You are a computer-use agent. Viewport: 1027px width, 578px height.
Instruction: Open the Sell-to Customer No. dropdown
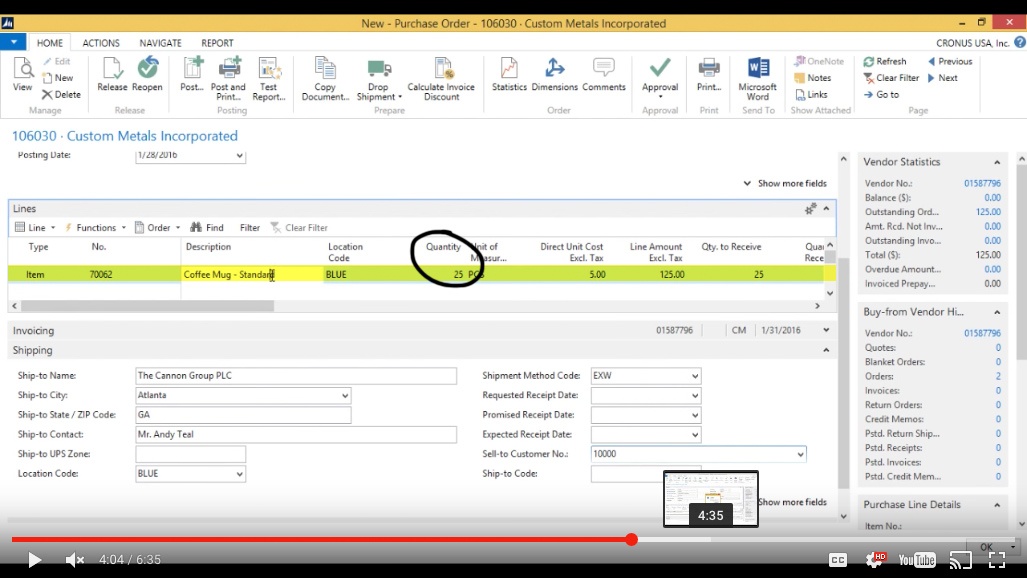tap(800, 454)
